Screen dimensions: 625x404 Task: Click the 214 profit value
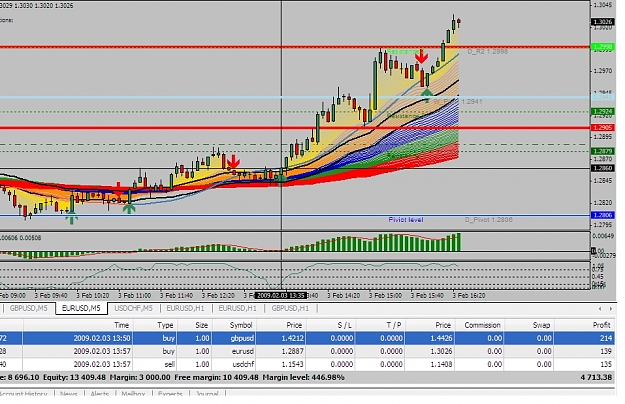(606, 338)
